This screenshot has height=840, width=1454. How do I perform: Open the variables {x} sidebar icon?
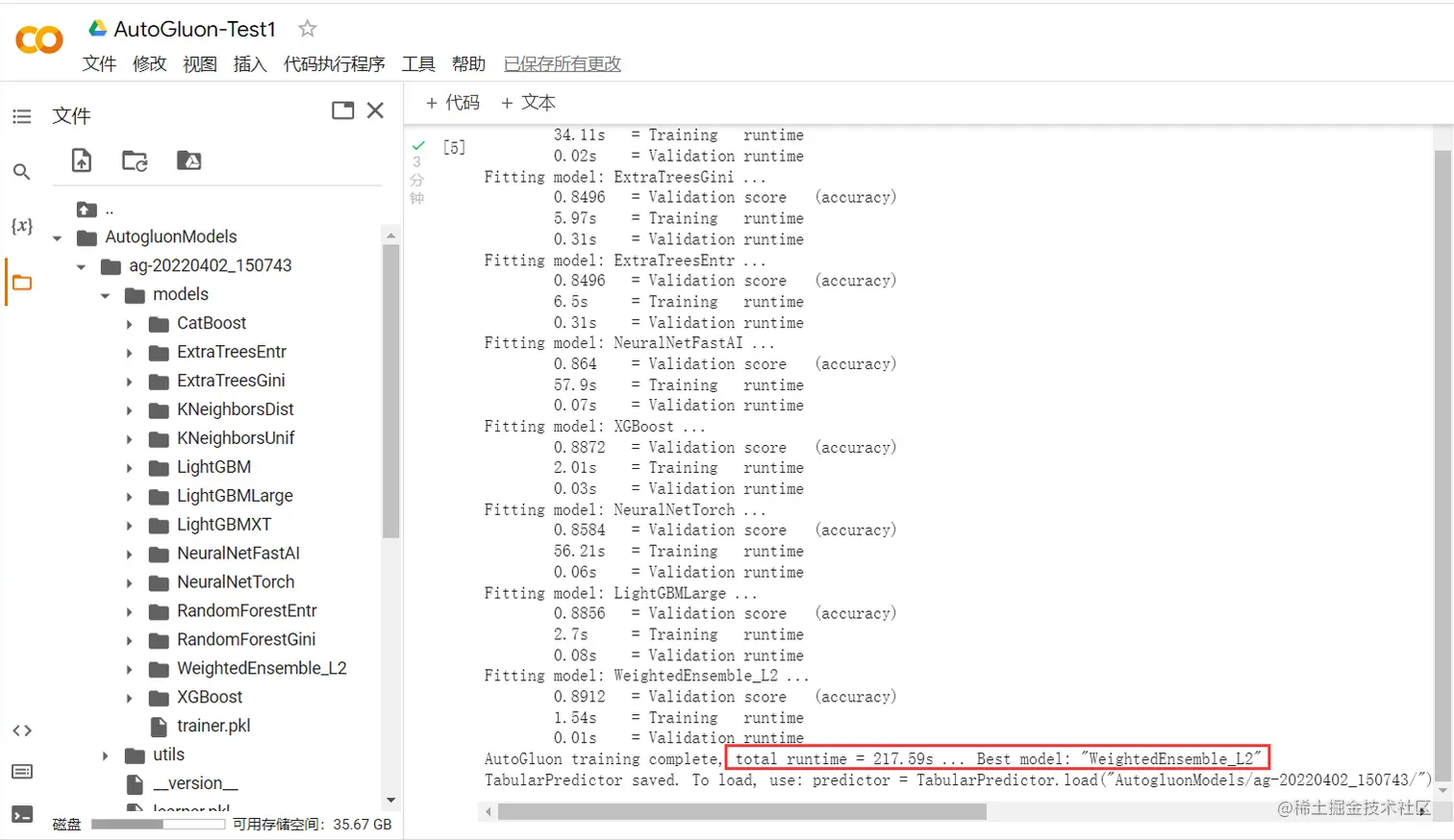point(21,226)
